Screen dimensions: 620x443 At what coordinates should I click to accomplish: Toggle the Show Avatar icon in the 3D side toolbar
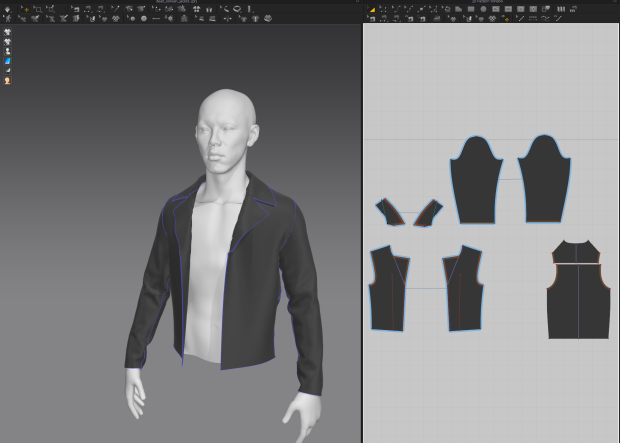[x=8, y=51]
